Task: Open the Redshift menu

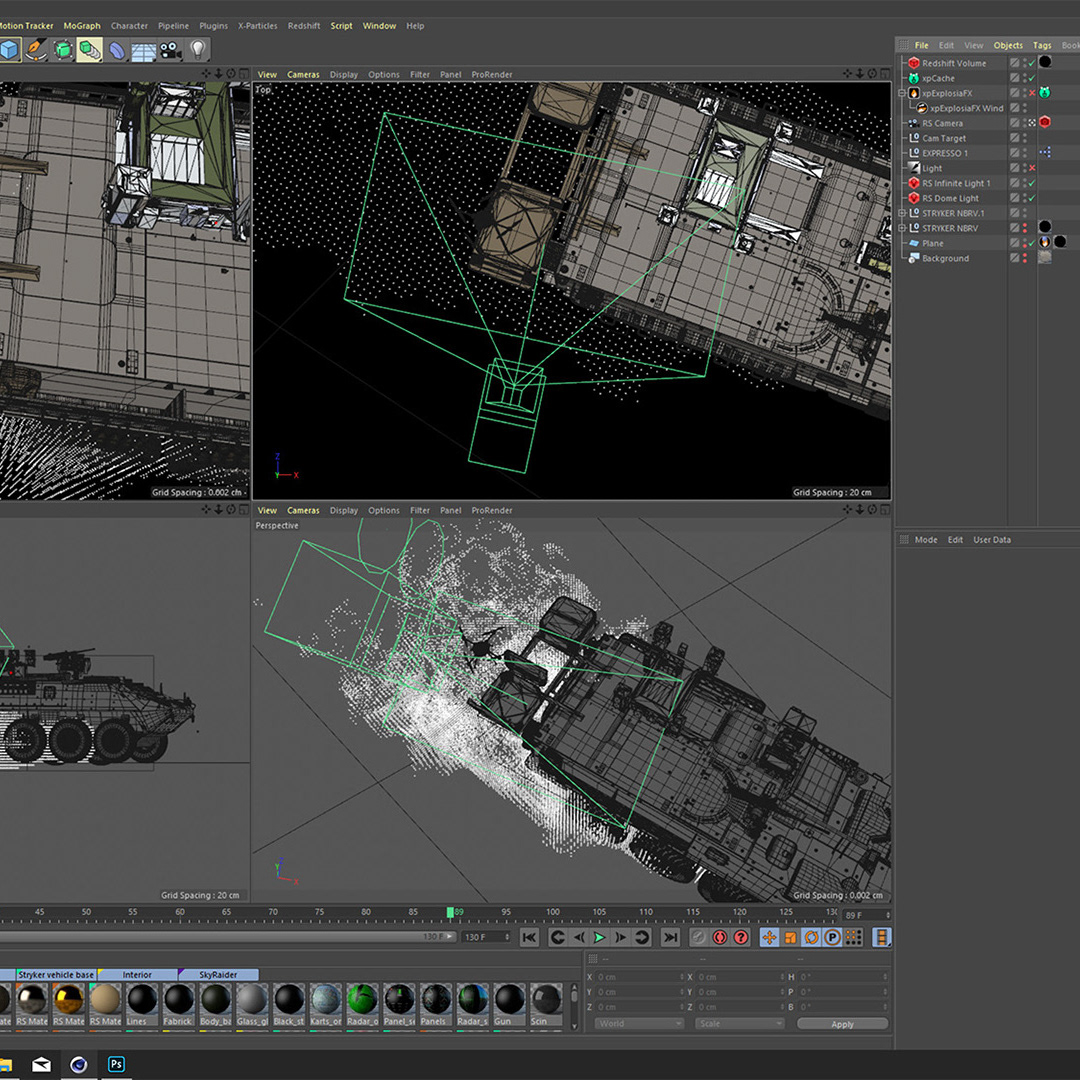Action: coord(304,25)
